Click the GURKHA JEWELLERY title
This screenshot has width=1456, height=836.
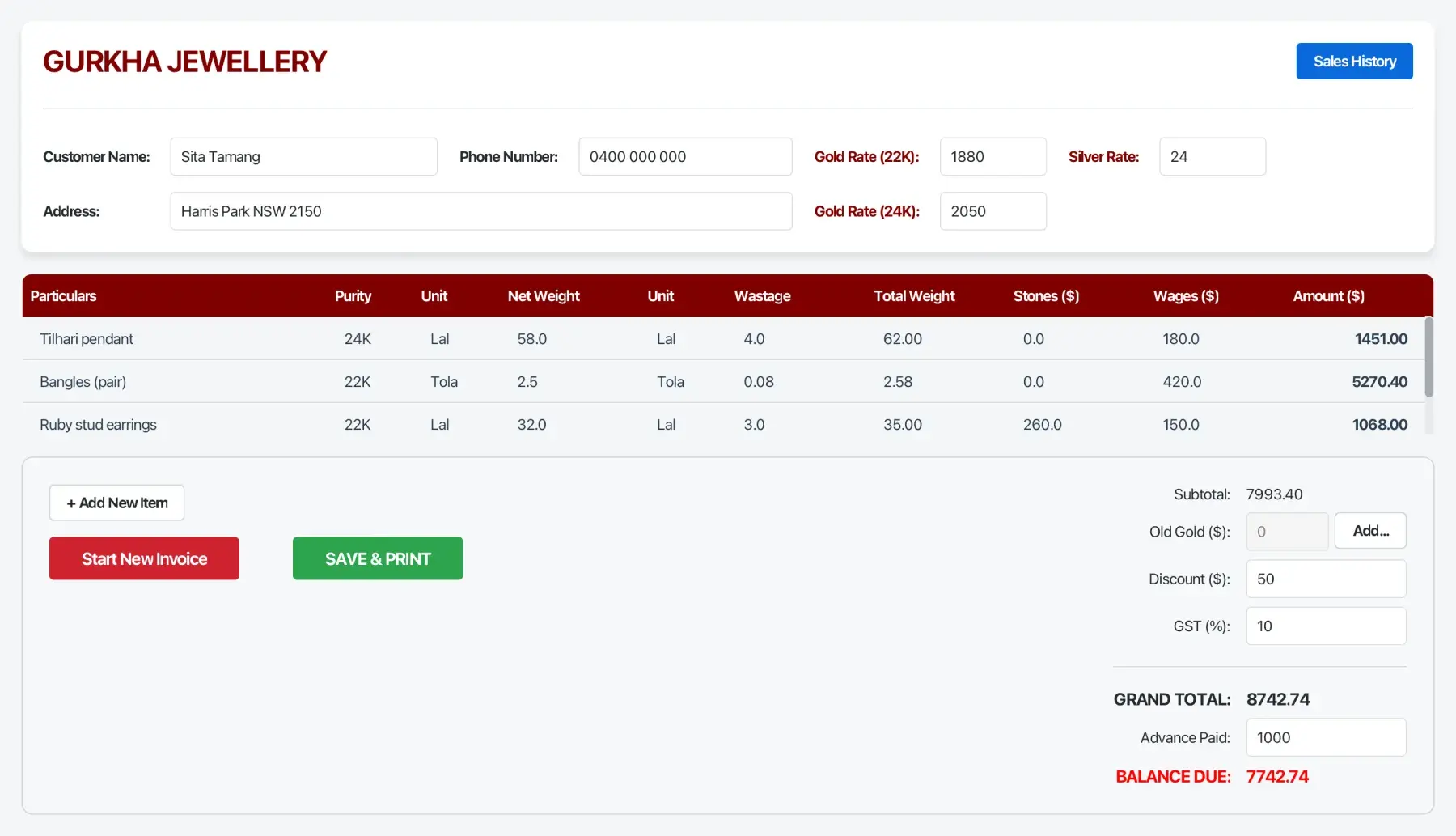pos(184,62)
